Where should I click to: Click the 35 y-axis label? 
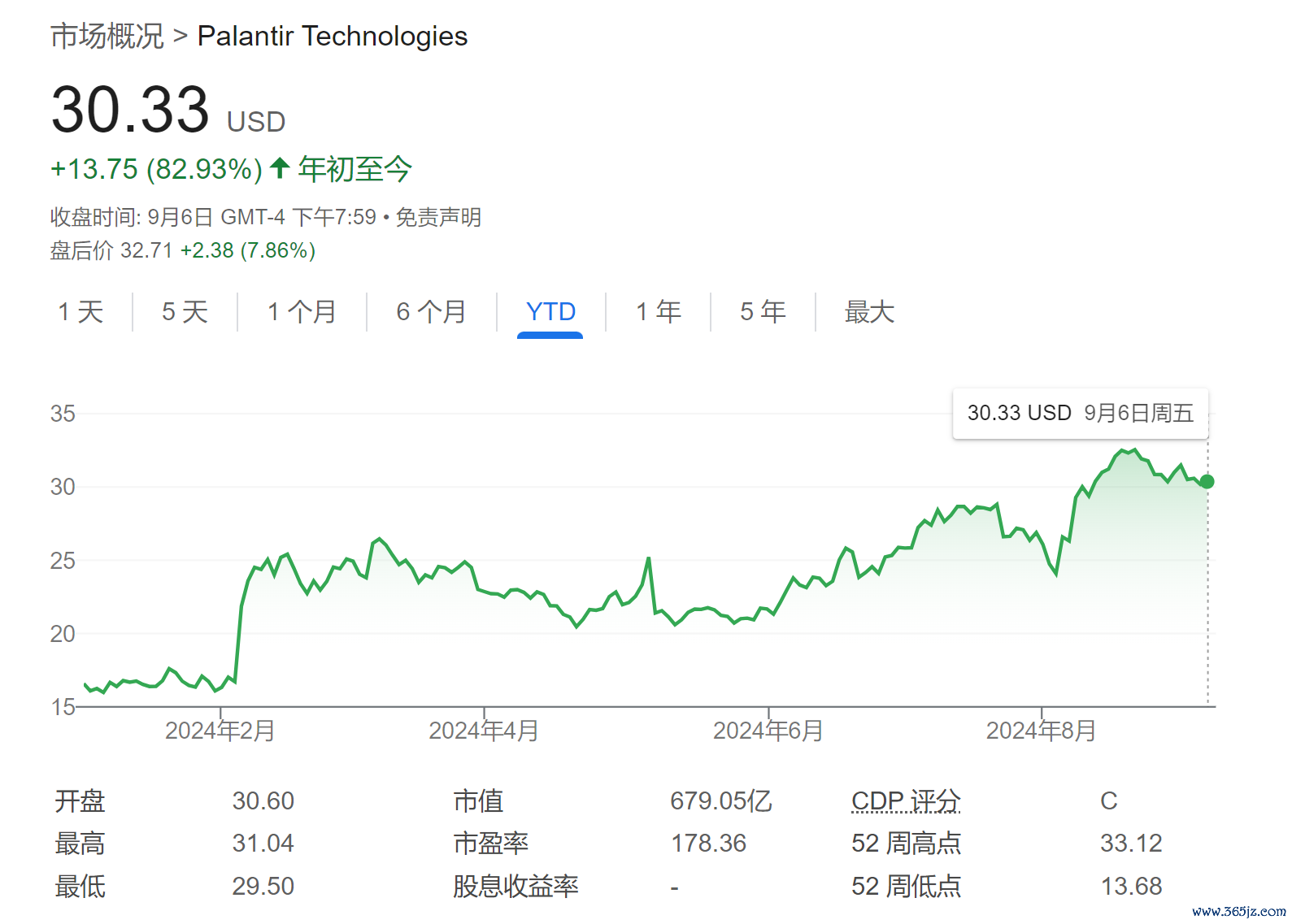(x=63, y=414)
